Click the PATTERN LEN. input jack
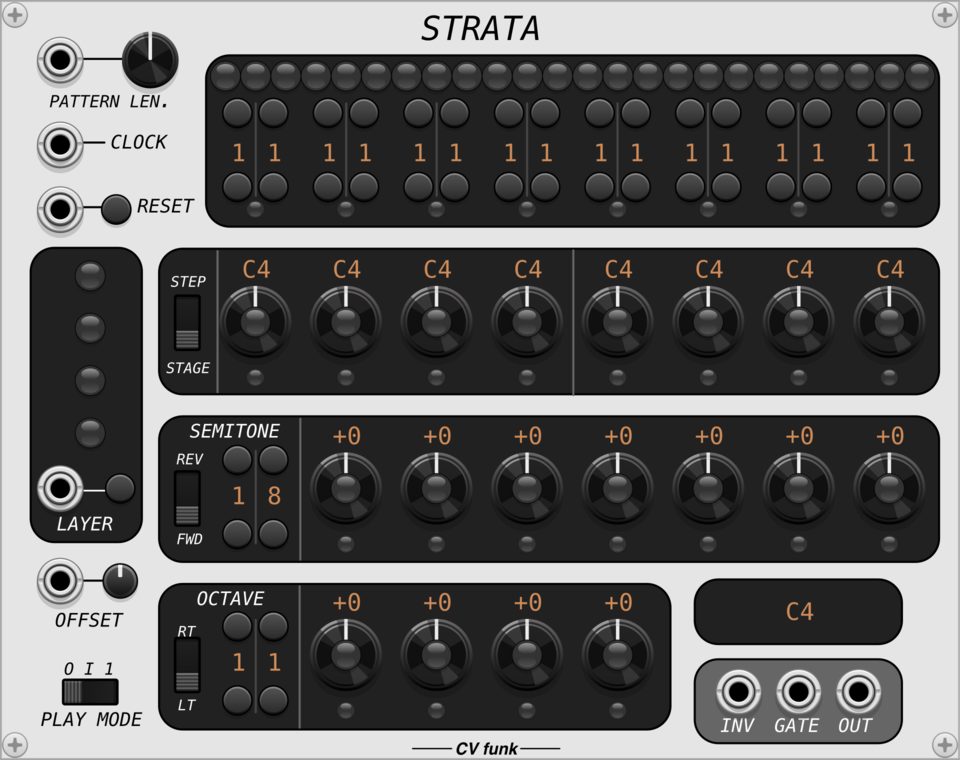The image size is (960, 760). (59, 60)
